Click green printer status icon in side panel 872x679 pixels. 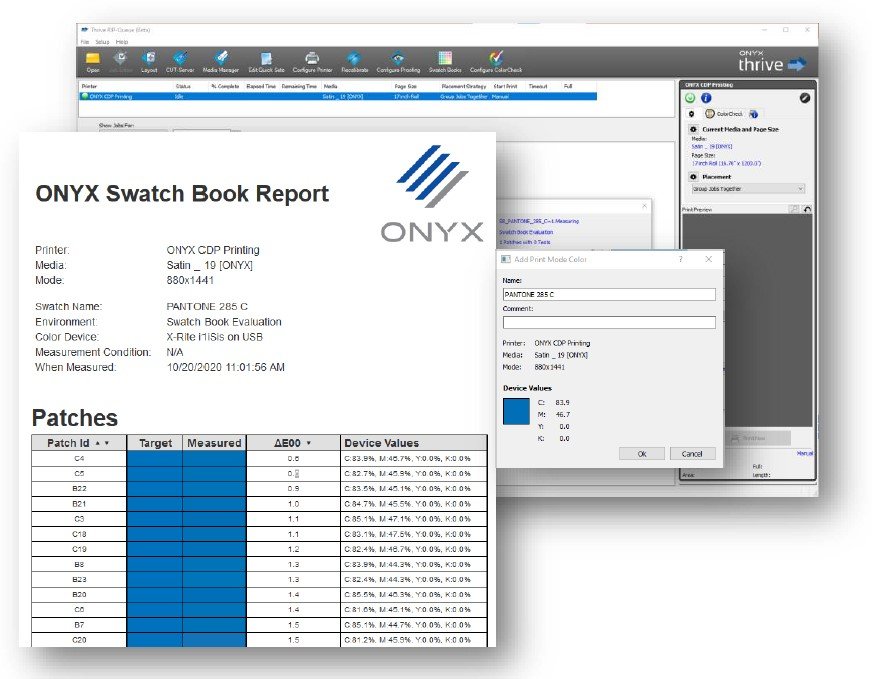690,98
